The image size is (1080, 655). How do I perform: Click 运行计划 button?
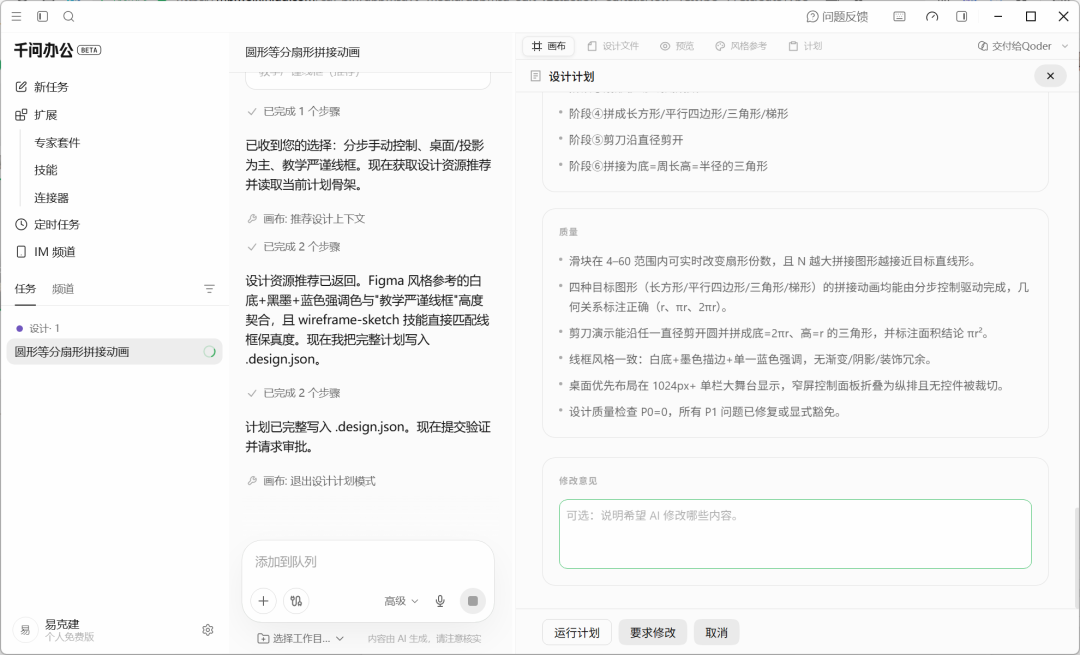point(577,632)
